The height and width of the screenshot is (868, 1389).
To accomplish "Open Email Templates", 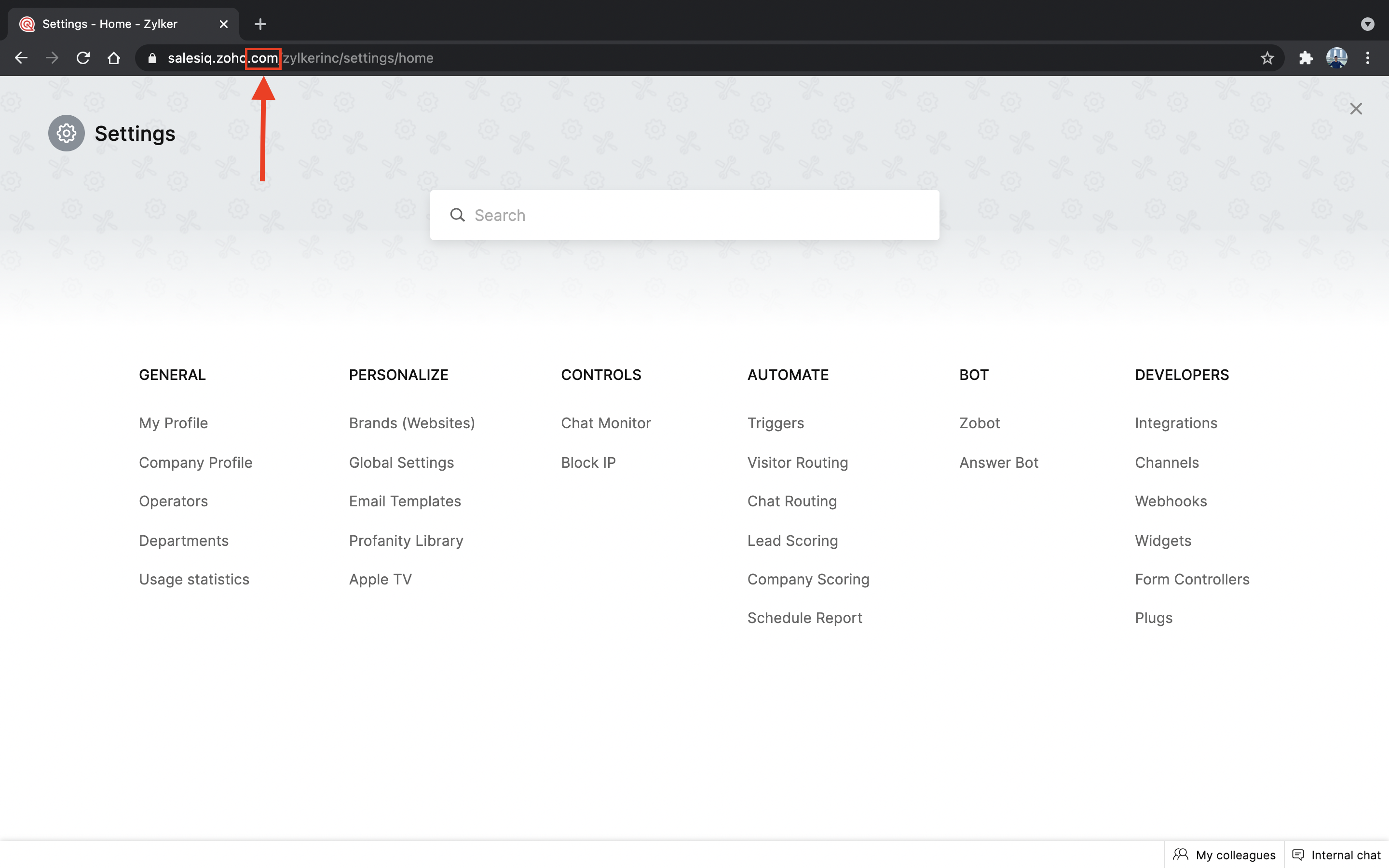I will pyautogui.click(x=405, y=502).
